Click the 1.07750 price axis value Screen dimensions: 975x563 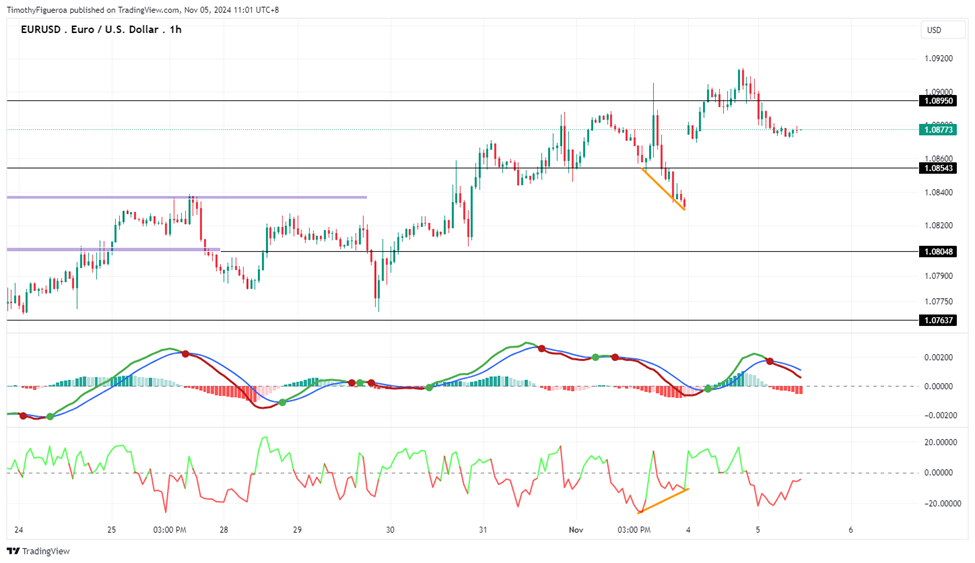tap(938, 302)
